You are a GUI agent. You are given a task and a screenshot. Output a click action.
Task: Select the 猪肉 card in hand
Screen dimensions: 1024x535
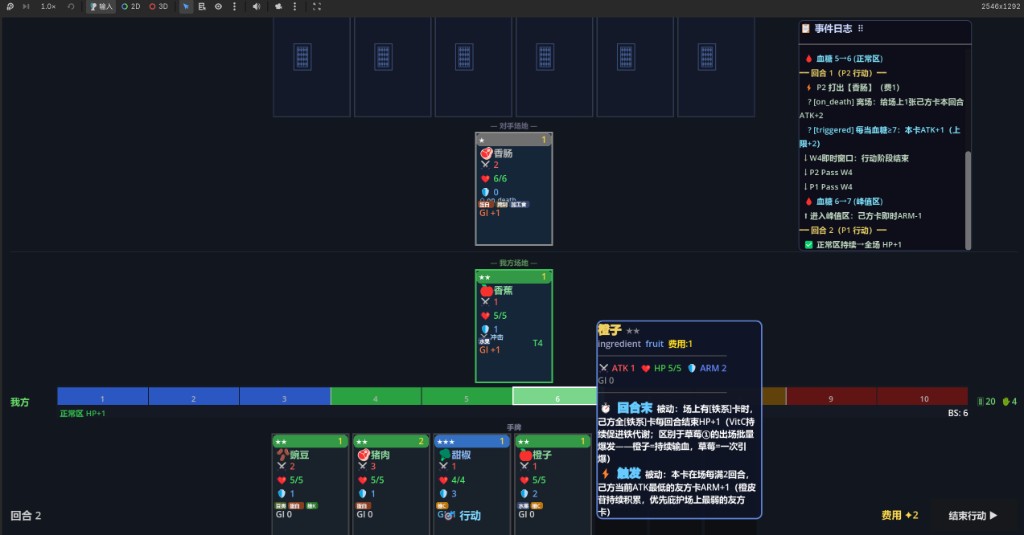pyautogui.click(x=391, y=485)
